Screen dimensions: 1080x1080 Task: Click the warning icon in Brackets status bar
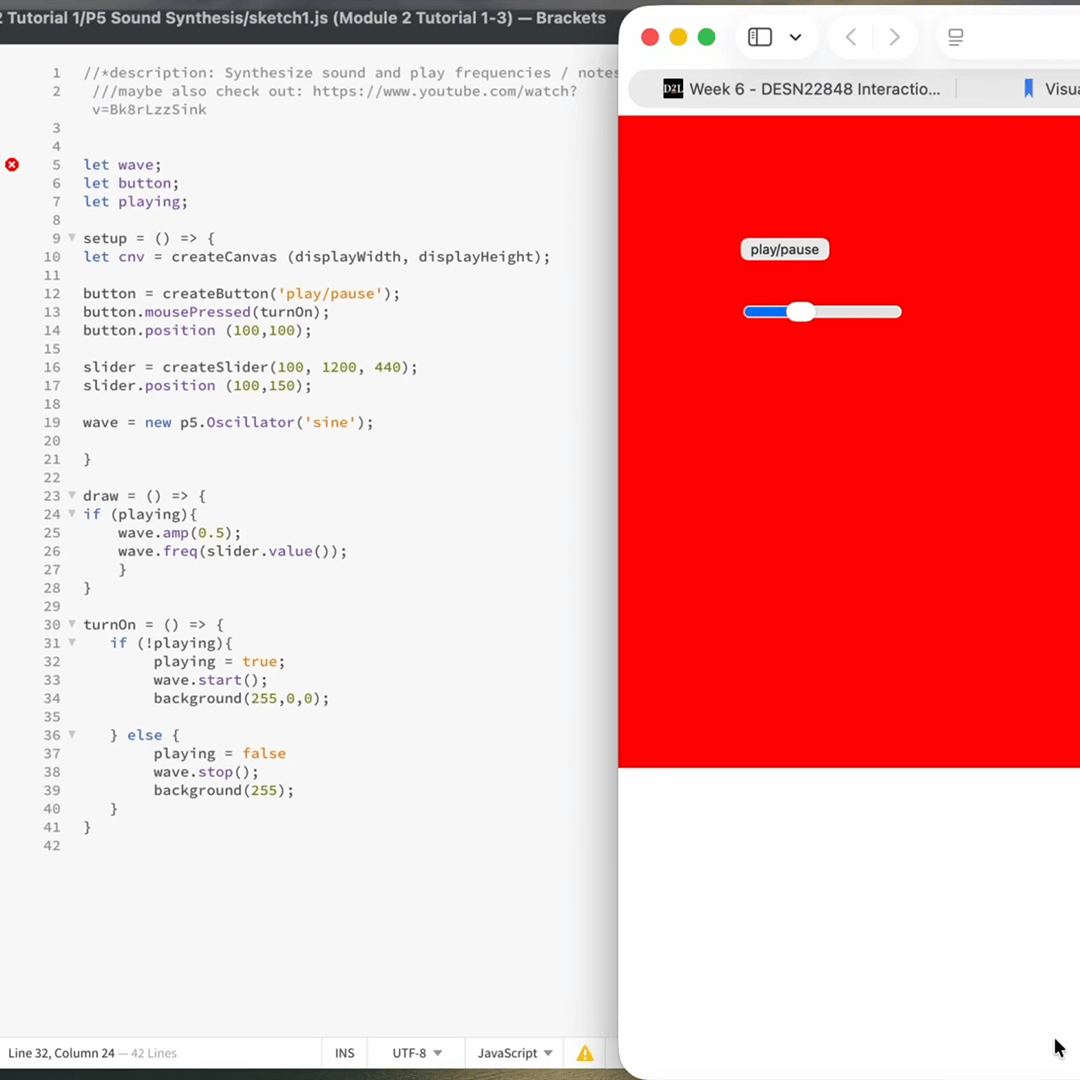585,1053
